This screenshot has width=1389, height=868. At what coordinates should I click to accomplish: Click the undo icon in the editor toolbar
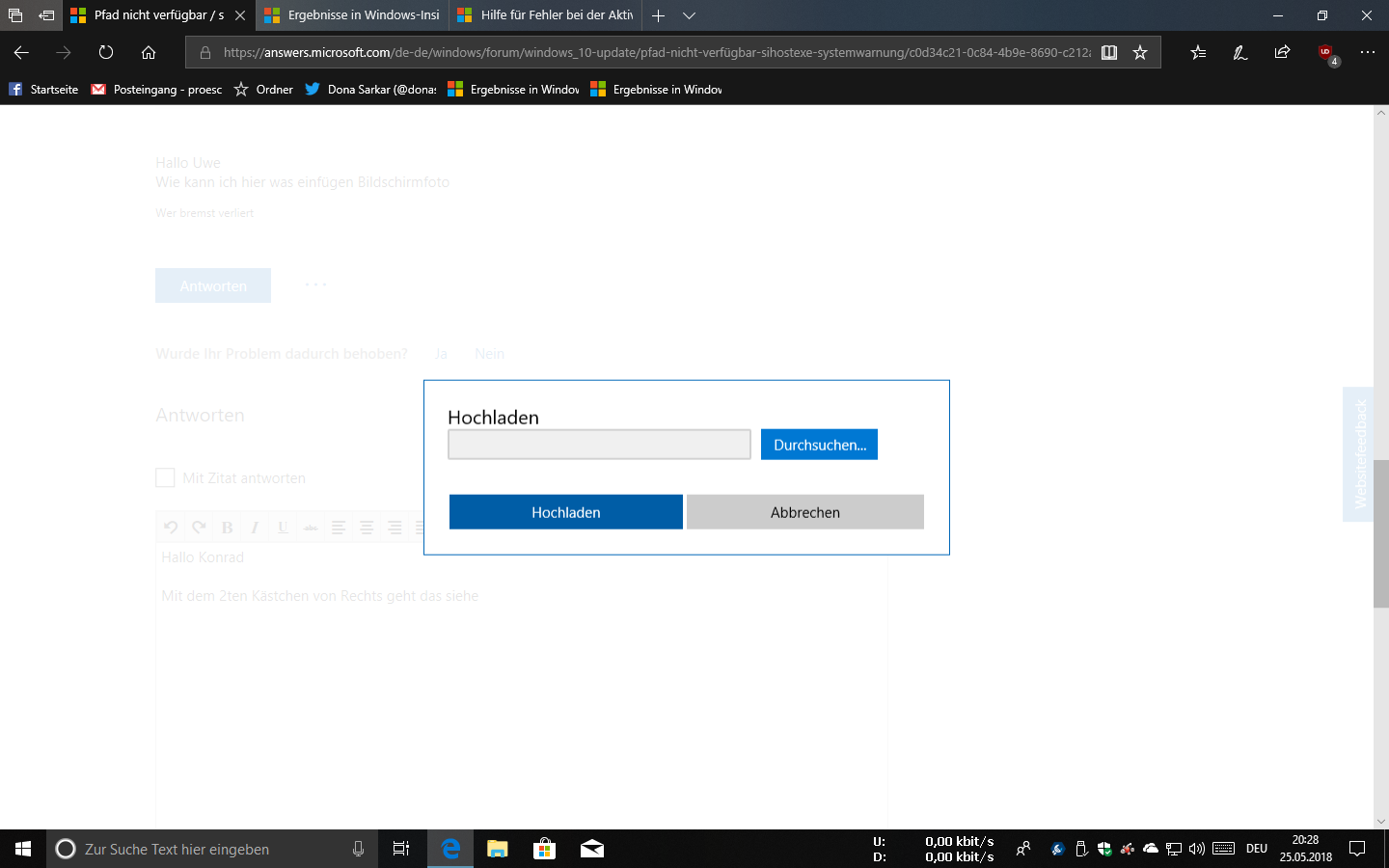tap(171, 527)
